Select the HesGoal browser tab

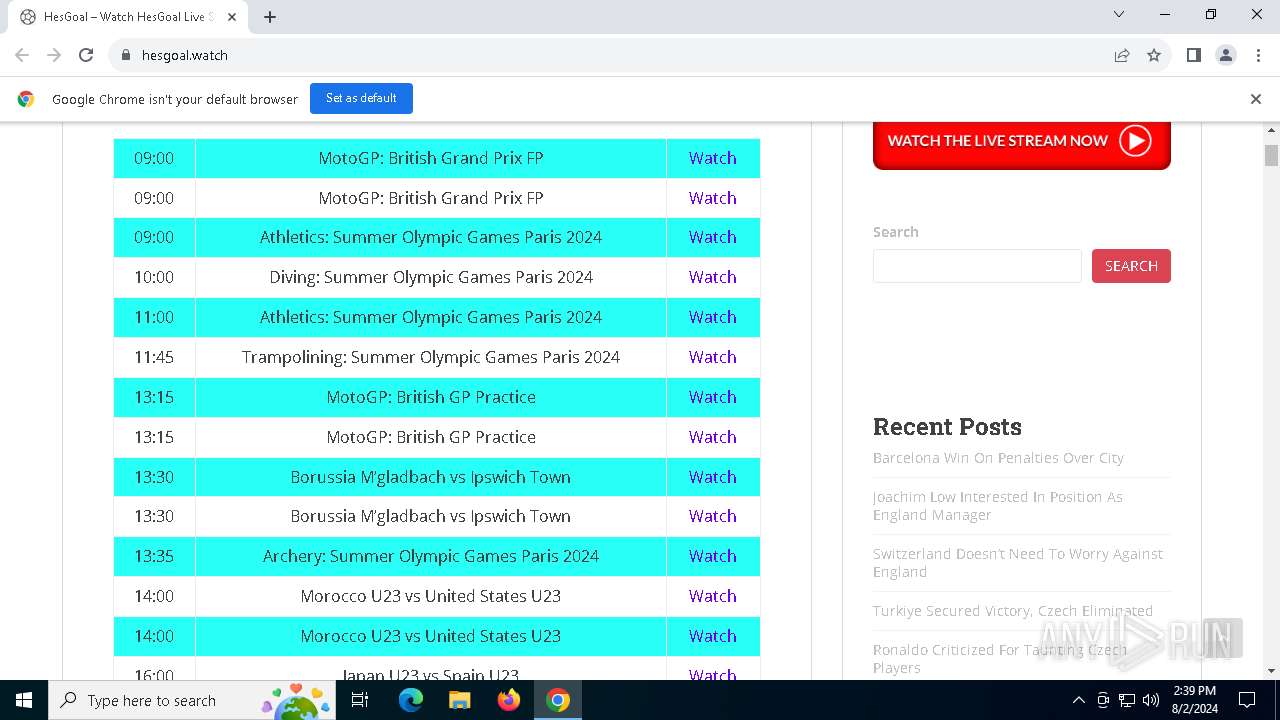click(x=128, y=17)
